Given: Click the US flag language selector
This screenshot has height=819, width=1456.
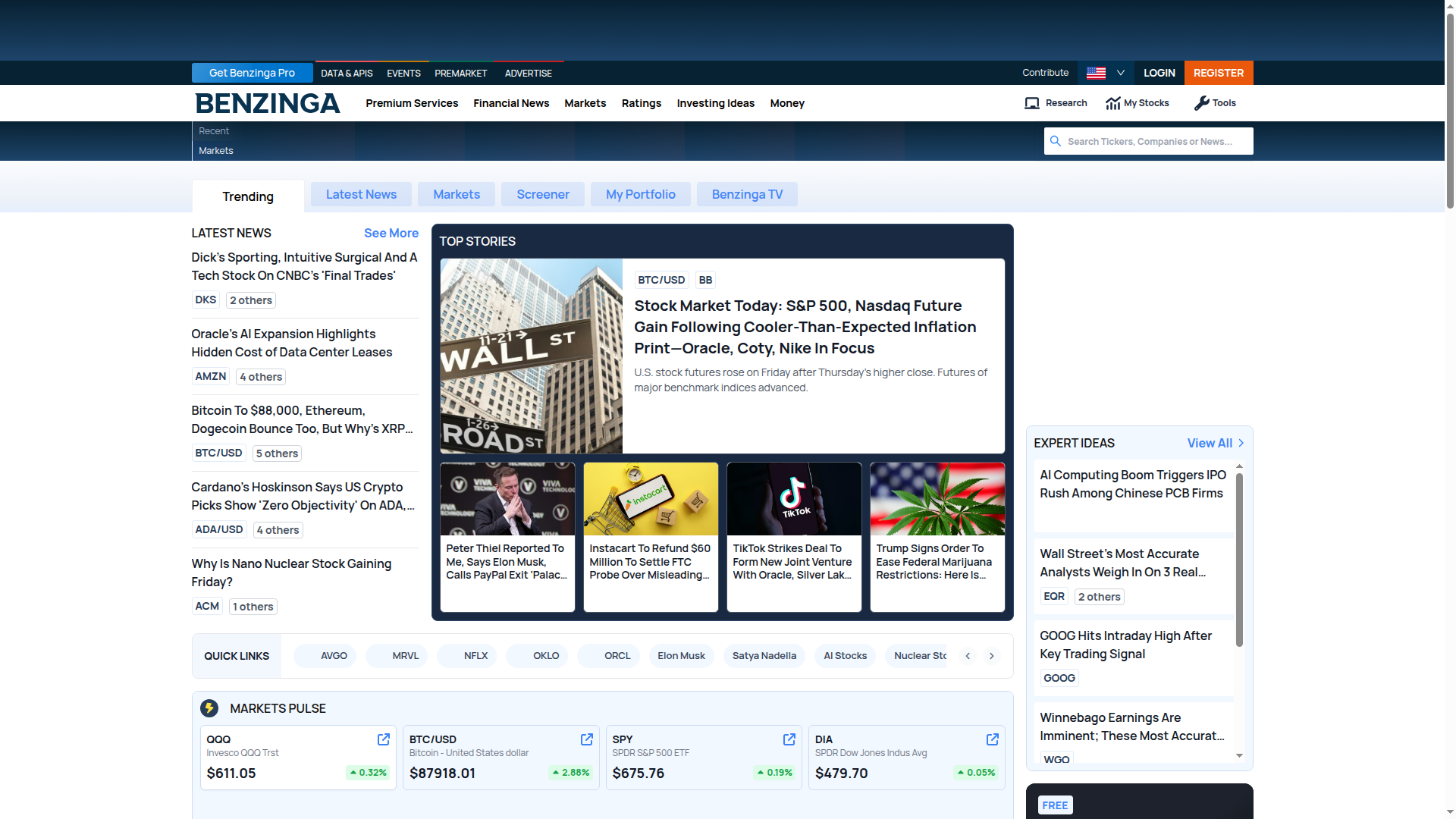Looking at the screenshot, I should click(1095, 73).
